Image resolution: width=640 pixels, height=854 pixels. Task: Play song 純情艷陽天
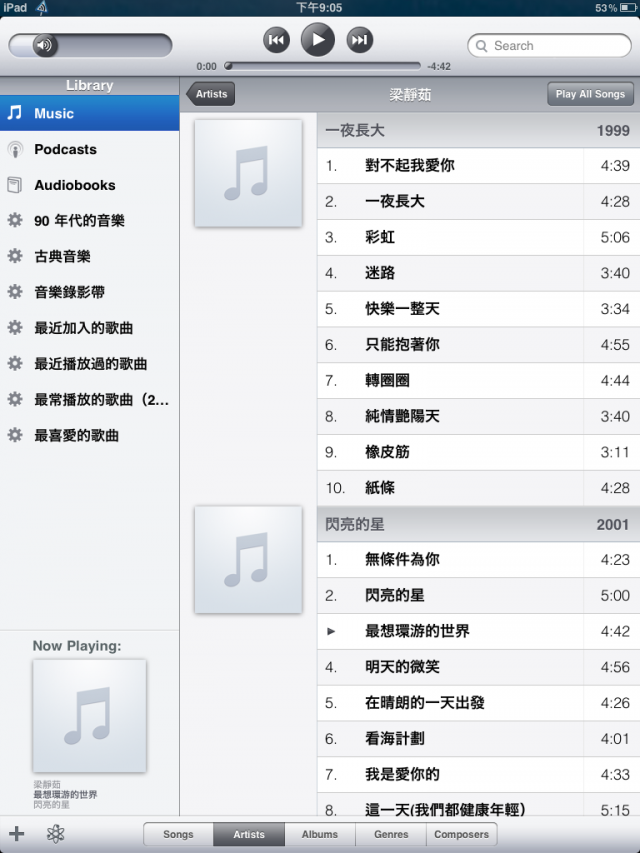[x=478, y=417]
